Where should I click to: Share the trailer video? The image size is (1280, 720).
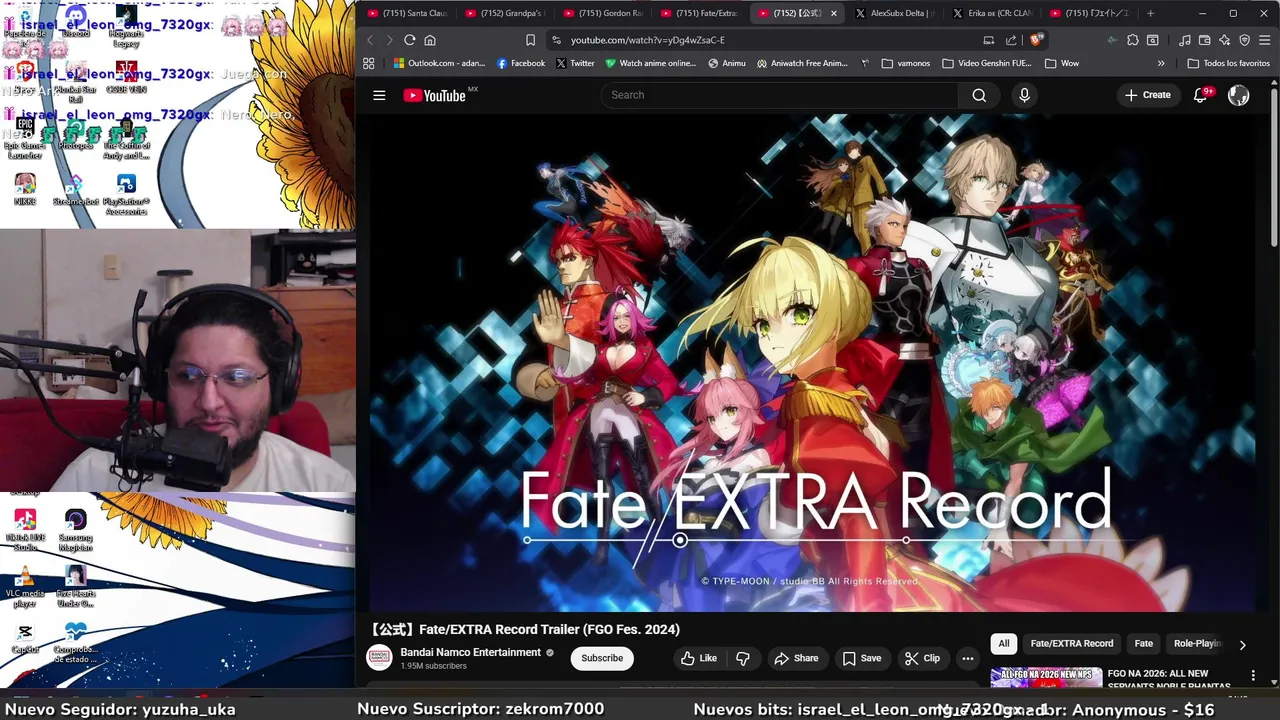[796, 658]
